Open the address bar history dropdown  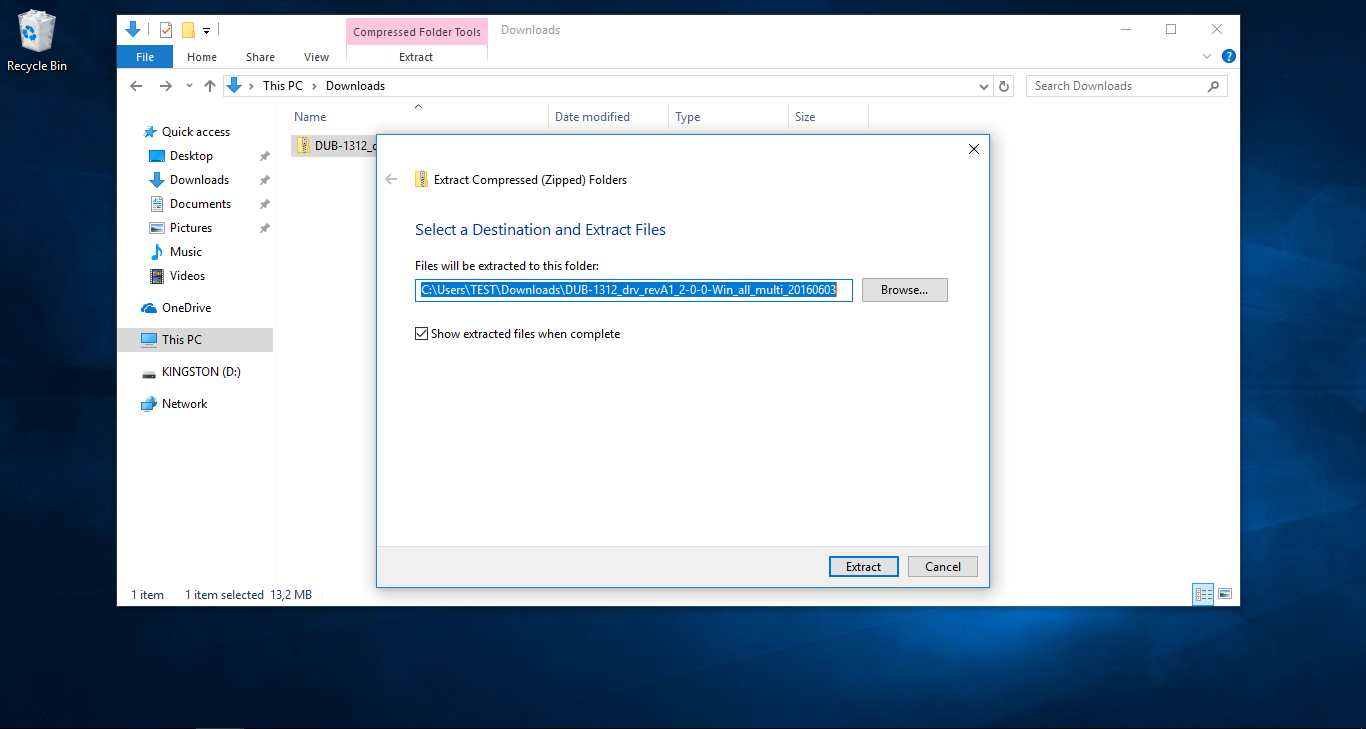[x=984, y=87]
